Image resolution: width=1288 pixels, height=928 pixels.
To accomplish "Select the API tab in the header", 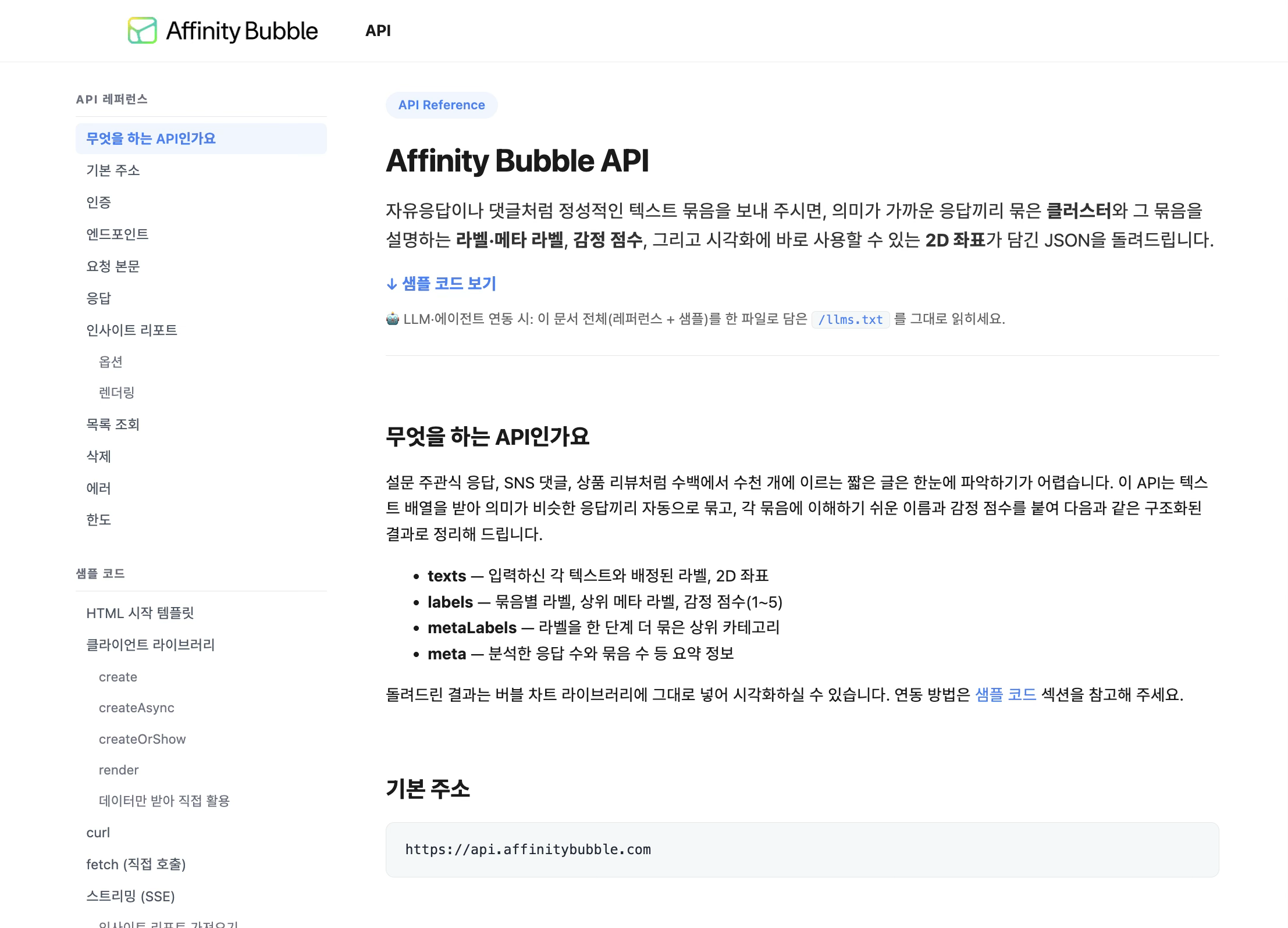I will point(378,31).
